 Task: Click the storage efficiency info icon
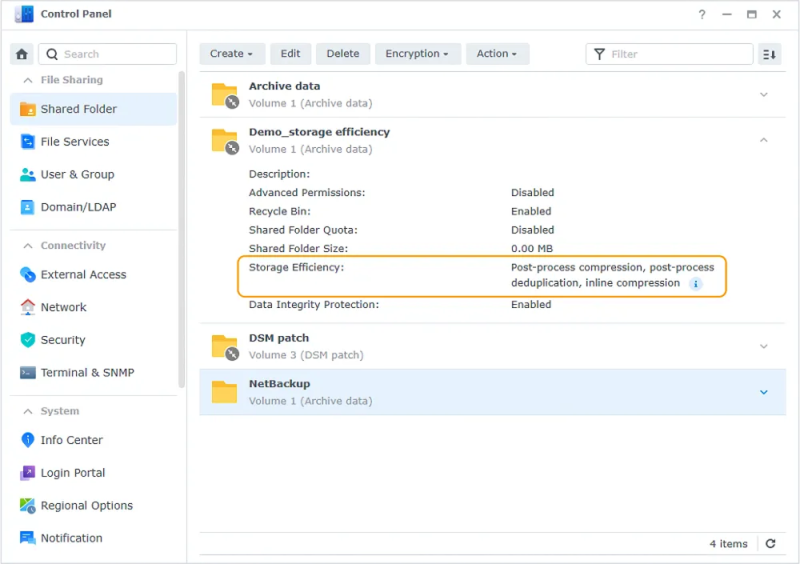point(695,284)
